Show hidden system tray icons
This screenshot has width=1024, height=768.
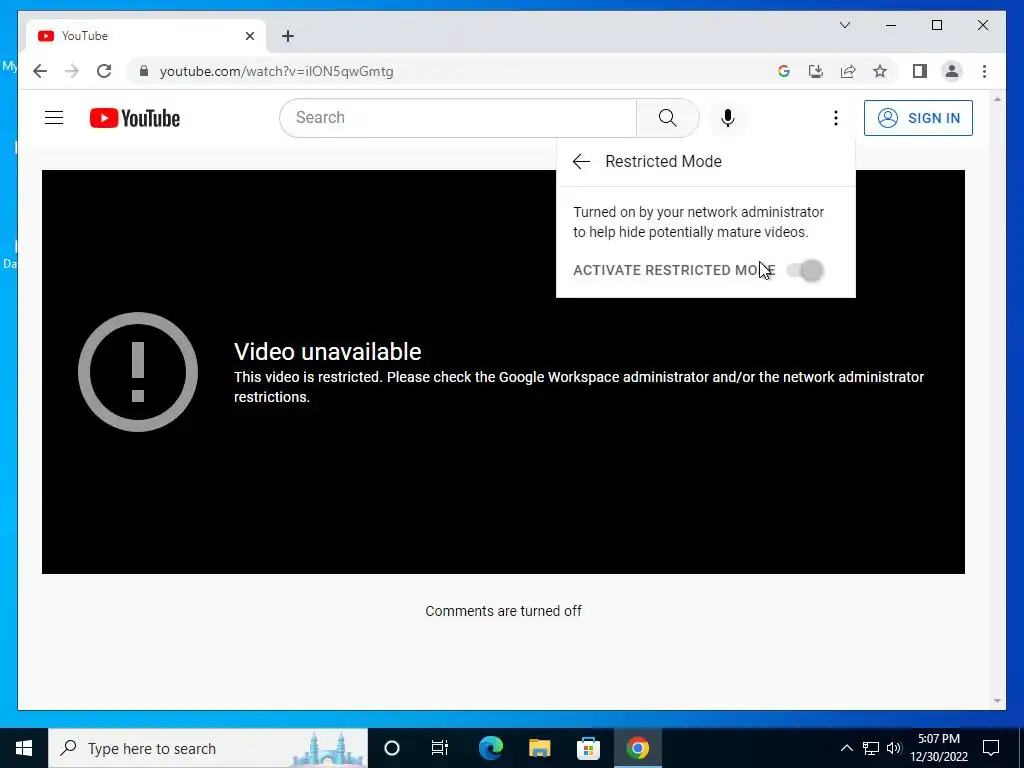[846, 748]
